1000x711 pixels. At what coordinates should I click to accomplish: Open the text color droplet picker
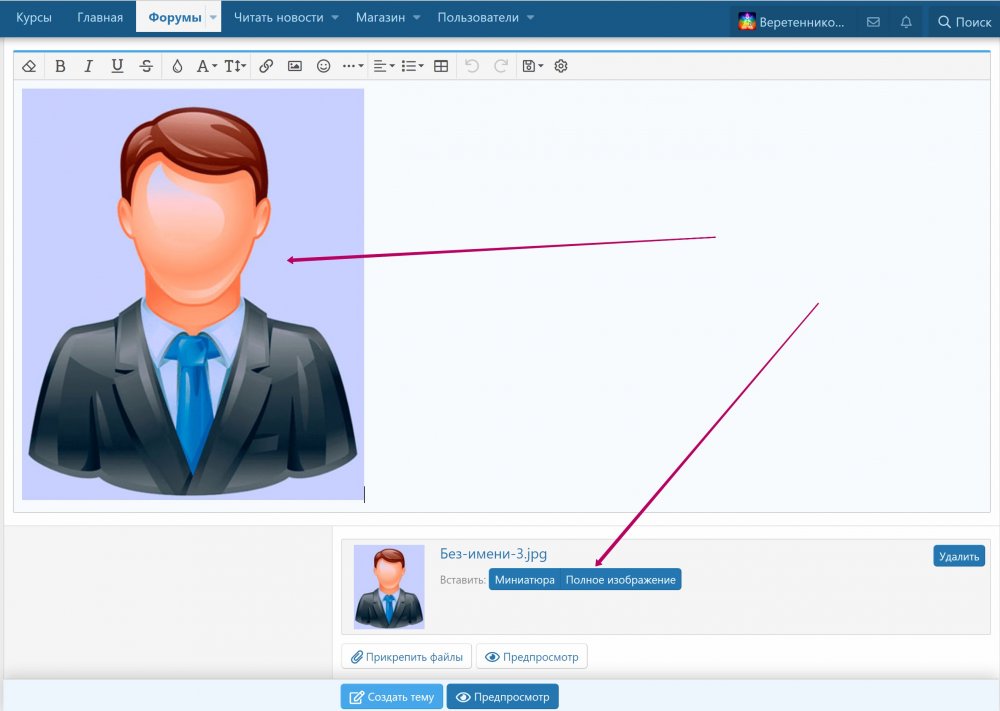[x=177, y=66]
